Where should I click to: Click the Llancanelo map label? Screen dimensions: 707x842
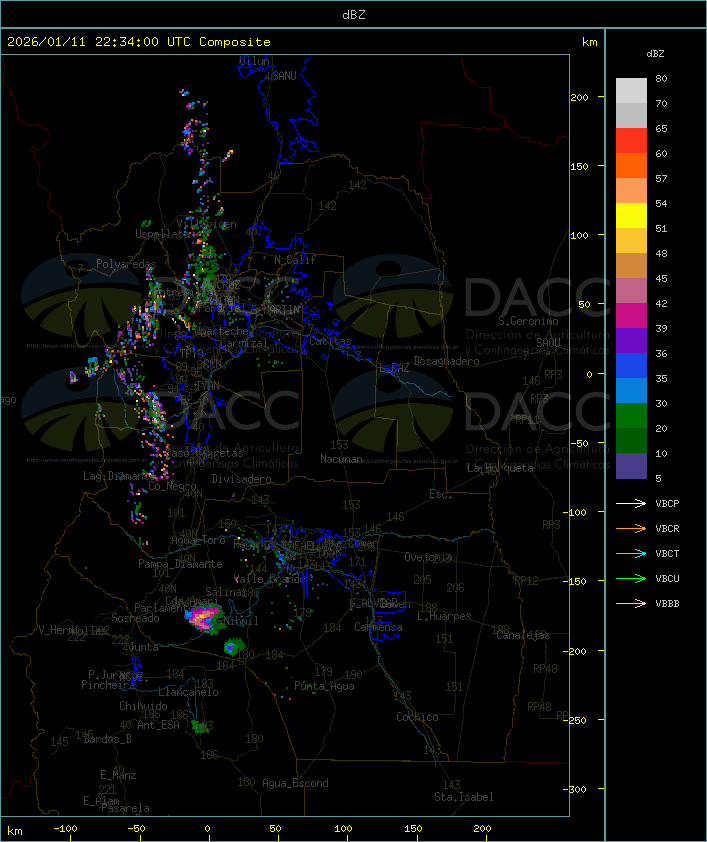188,692
